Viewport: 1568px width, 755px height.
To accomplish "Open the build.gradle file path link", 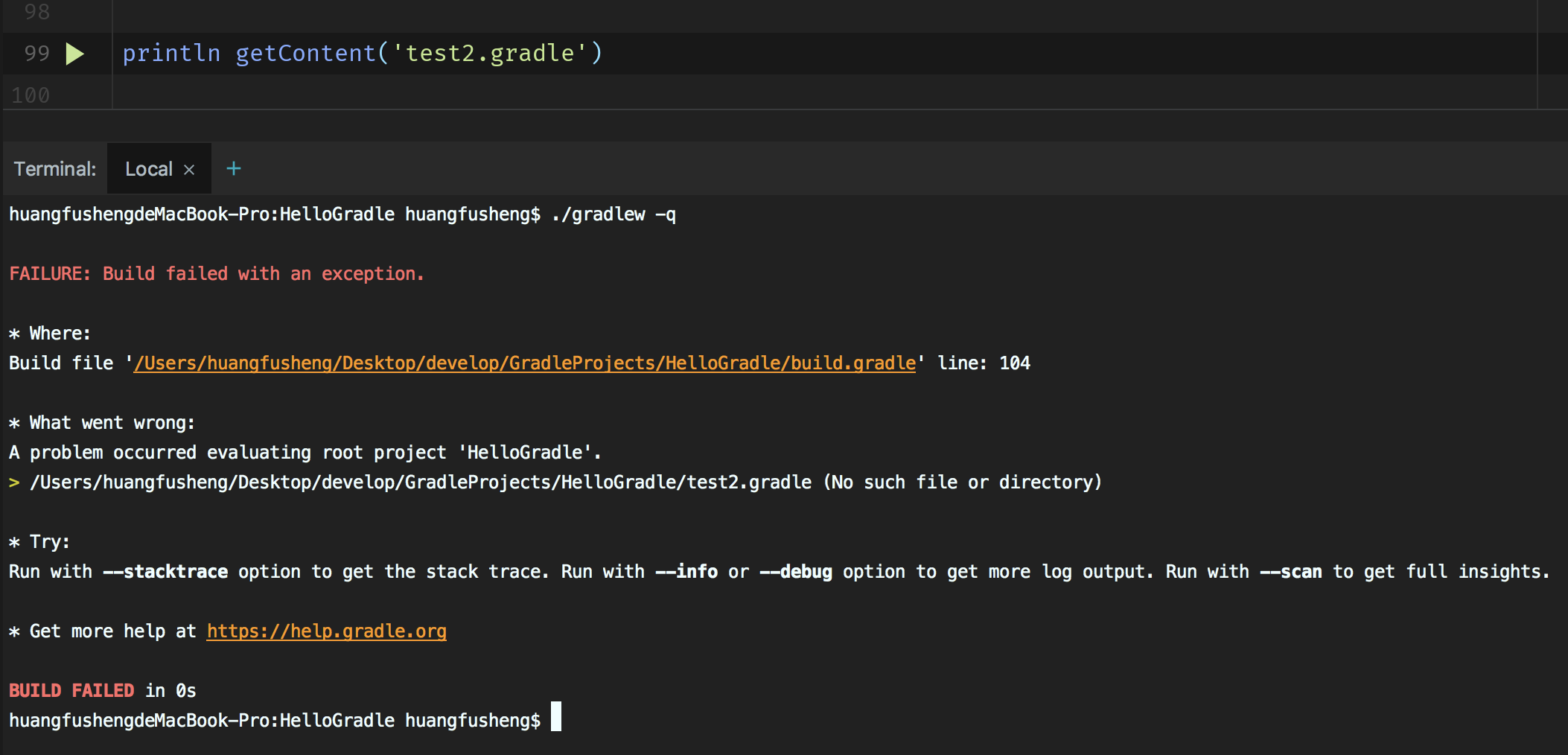I will [x=524, y=363].
